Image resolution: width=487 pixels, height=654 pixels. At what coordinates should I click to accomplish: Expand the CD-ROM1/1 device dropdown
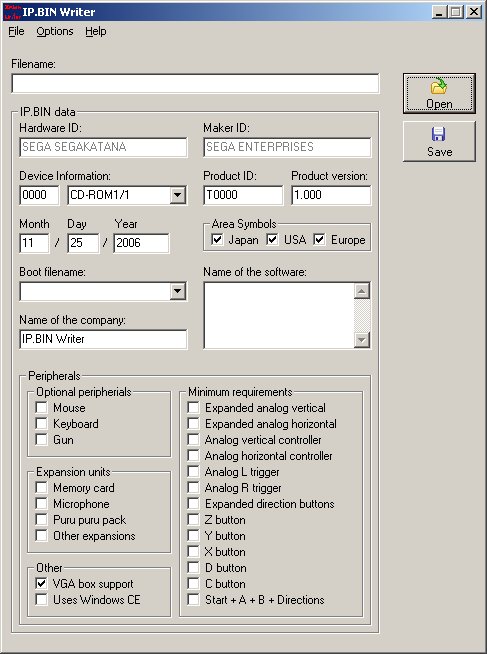178,195
